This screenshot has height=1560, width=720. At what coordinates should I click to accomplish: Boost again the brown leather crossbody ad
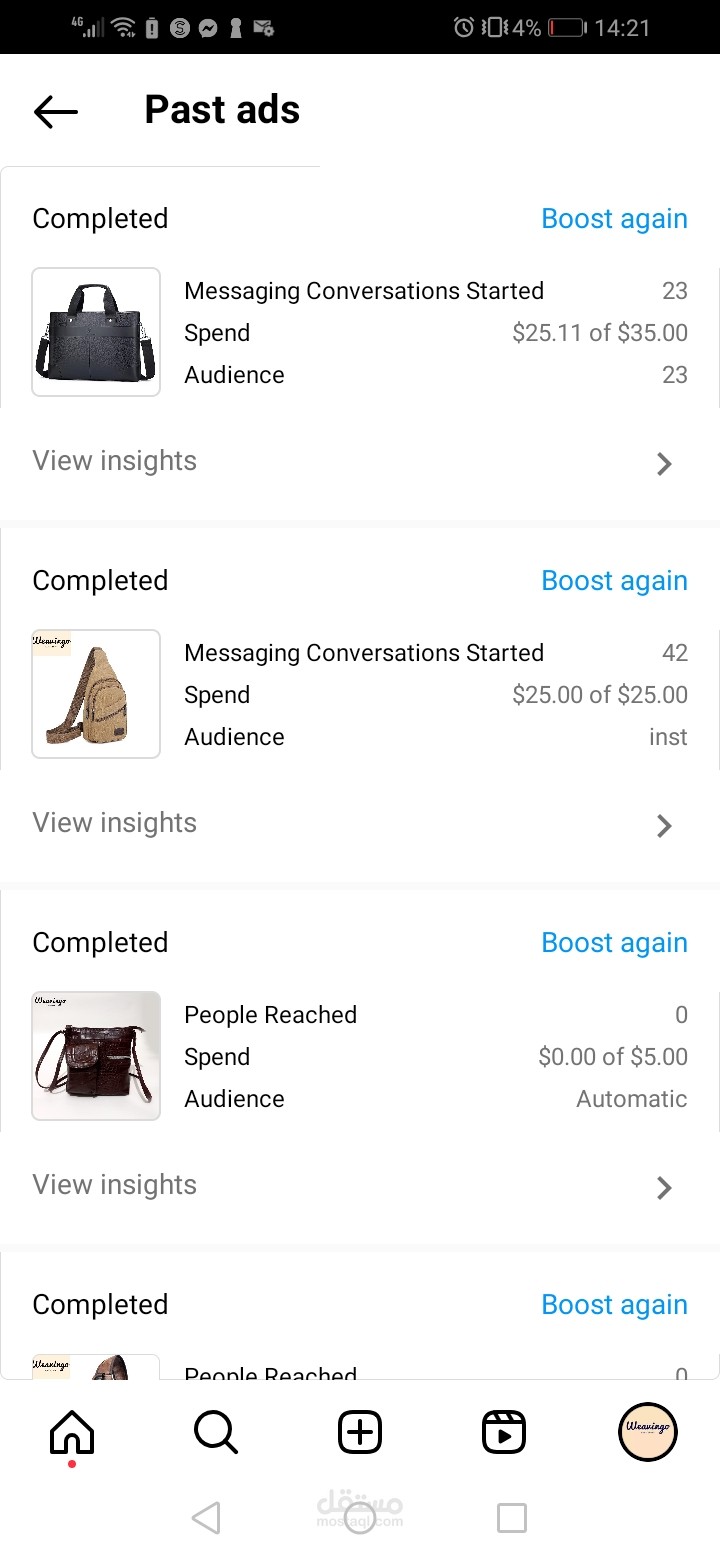(614, 943)
